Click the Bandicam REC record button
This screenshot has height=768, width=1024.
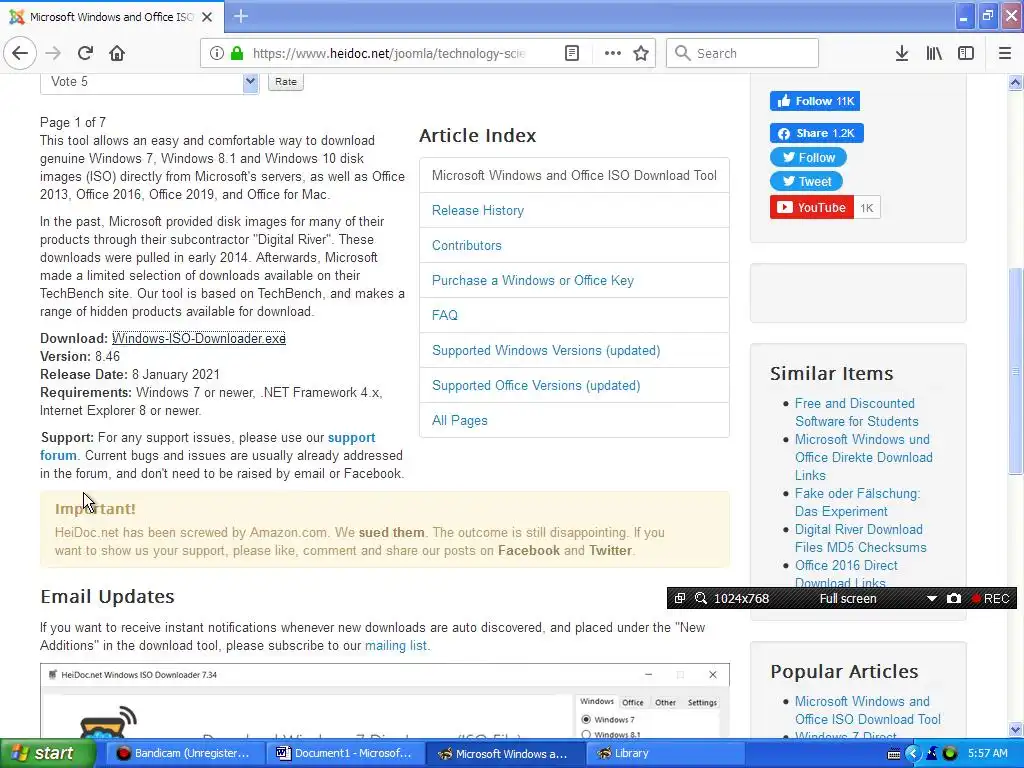pos(991,598)
